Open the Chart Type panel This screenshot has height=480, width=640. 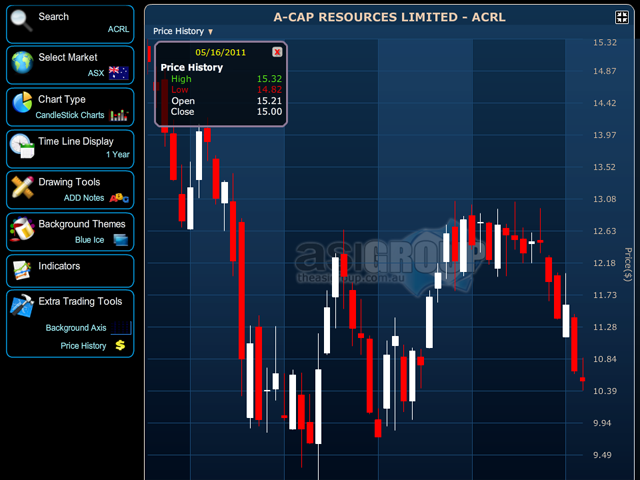(70, 107)
